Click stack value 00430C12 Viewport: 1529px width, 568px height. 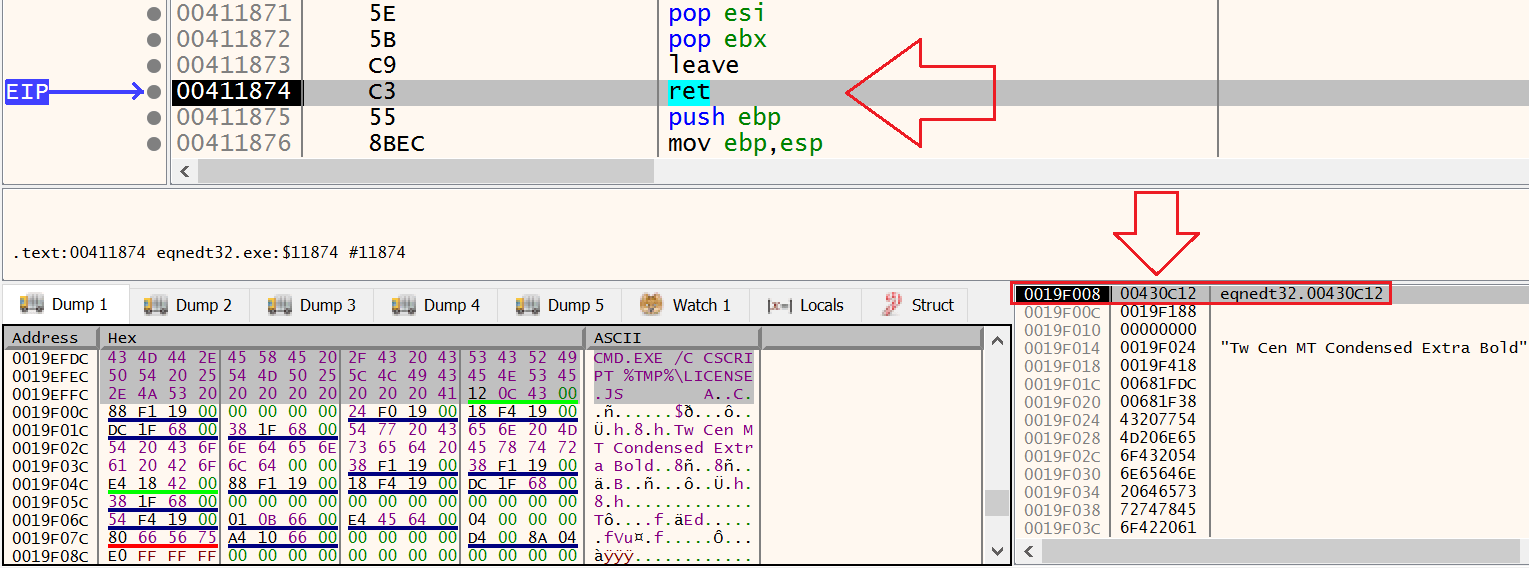tap(1158, 294)
